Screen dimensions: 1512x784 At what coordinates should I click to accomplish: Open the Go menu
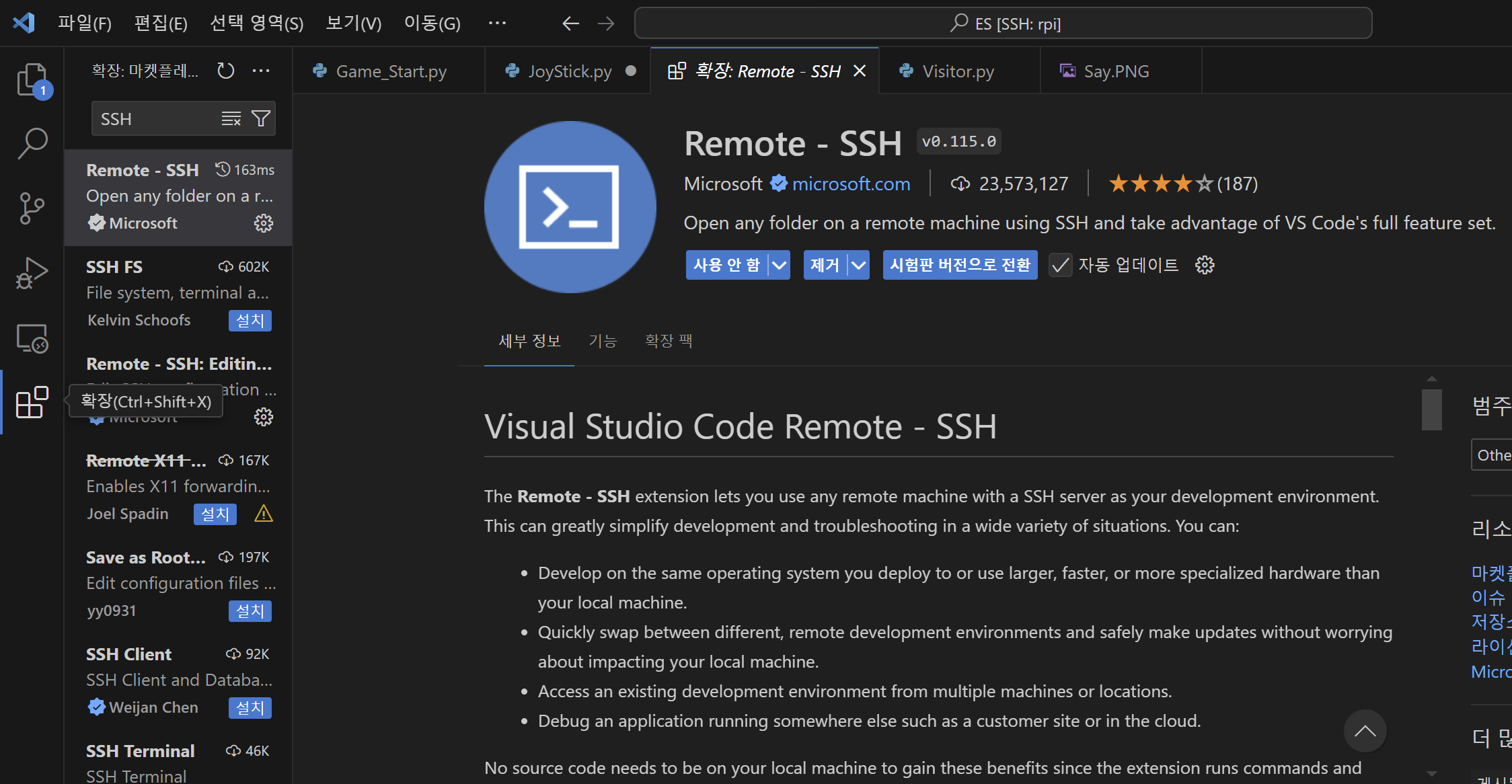coord(432,24)
